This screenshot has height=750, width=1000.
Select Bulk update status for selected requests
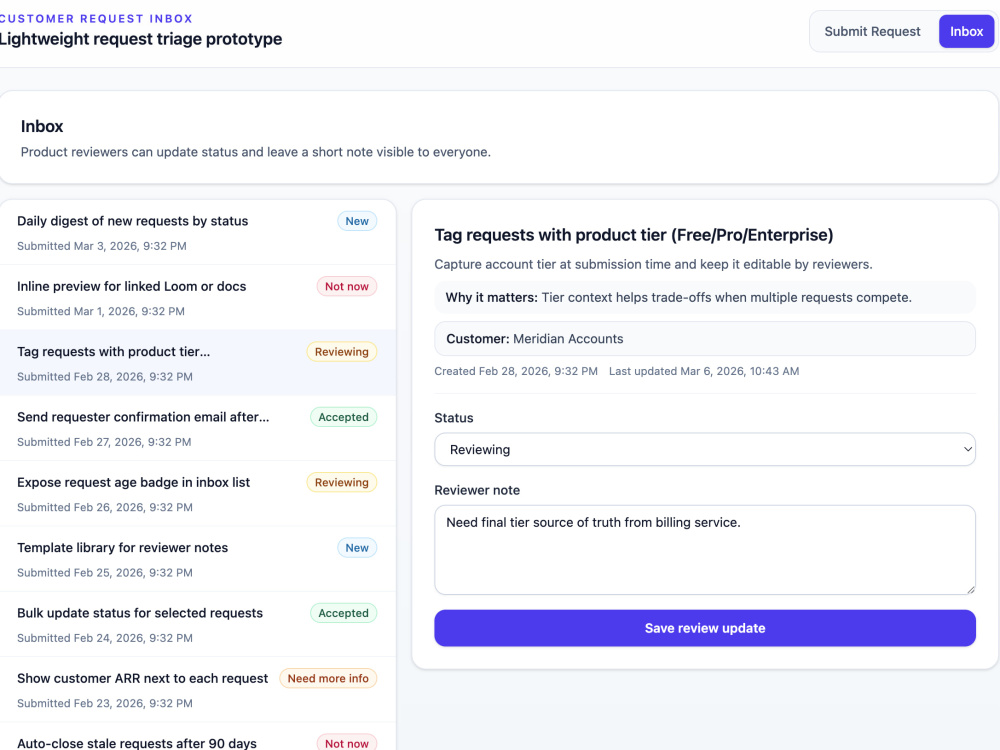click(x=198, y=625)
